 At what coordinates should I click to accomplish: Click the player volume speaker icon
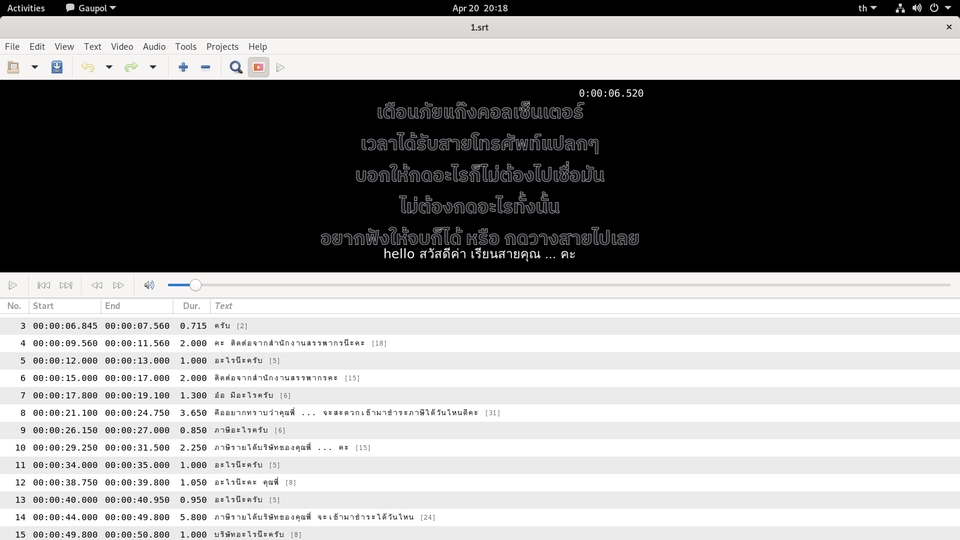149,285
